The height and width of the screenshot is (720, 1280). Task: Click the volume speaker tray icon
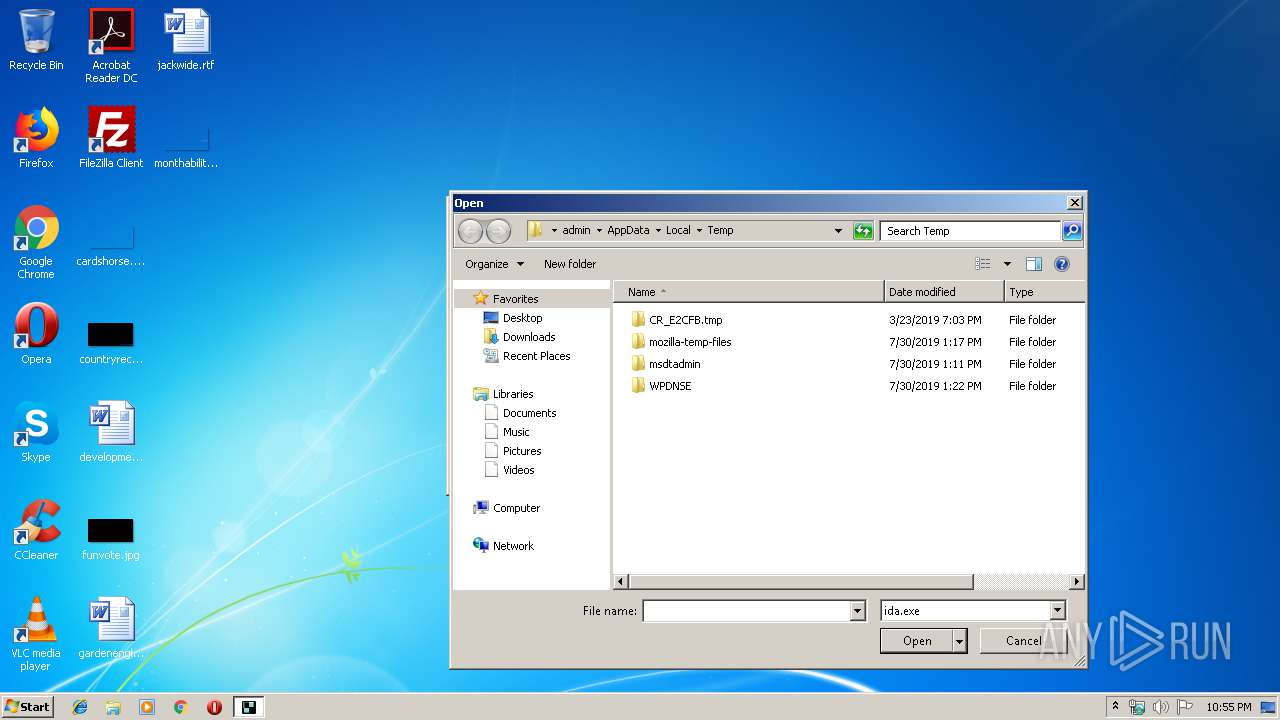pos(1161,707)
